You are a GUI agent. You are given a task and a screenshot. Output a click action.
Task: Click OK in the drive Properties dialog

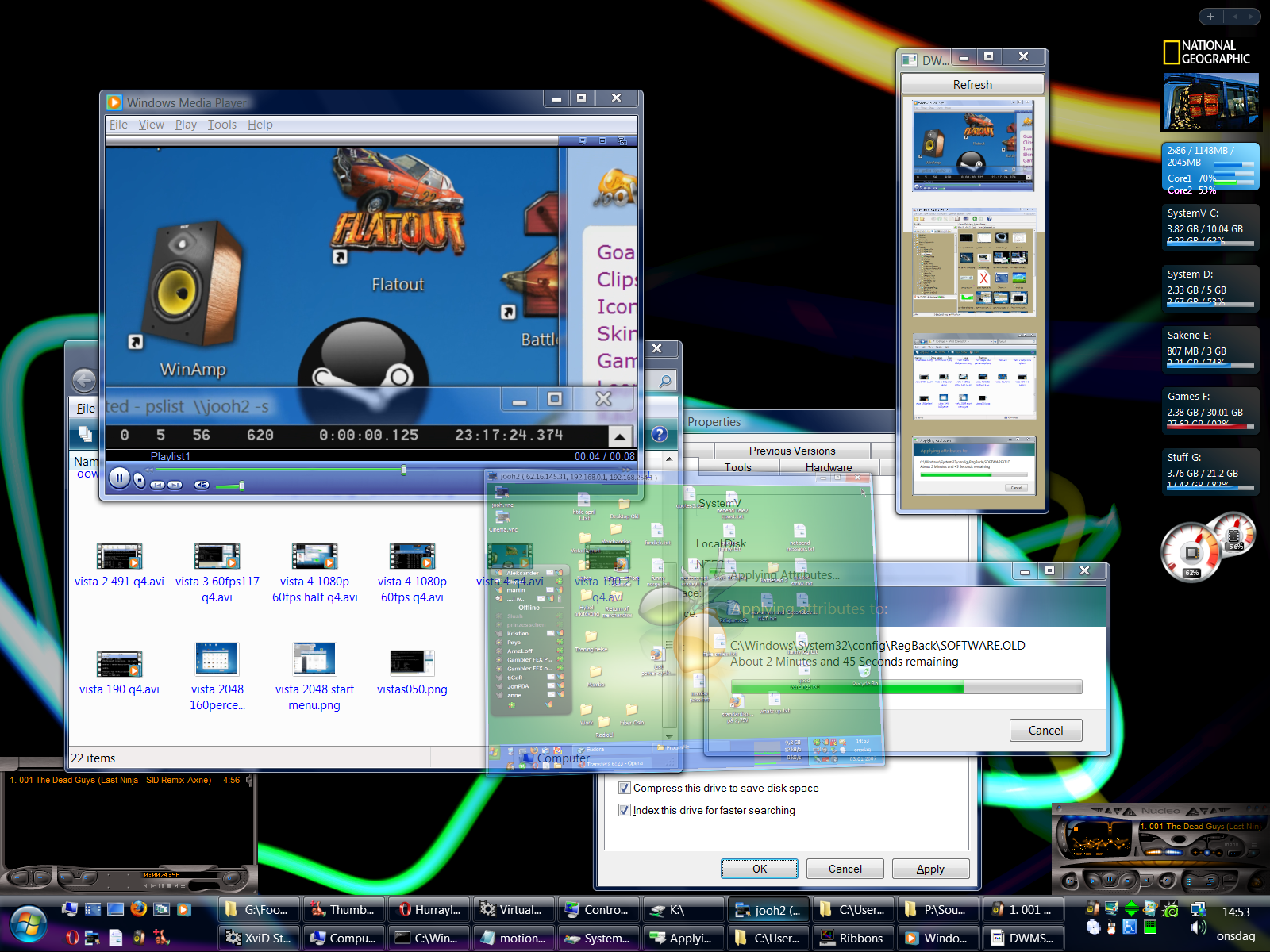point(760,869)
